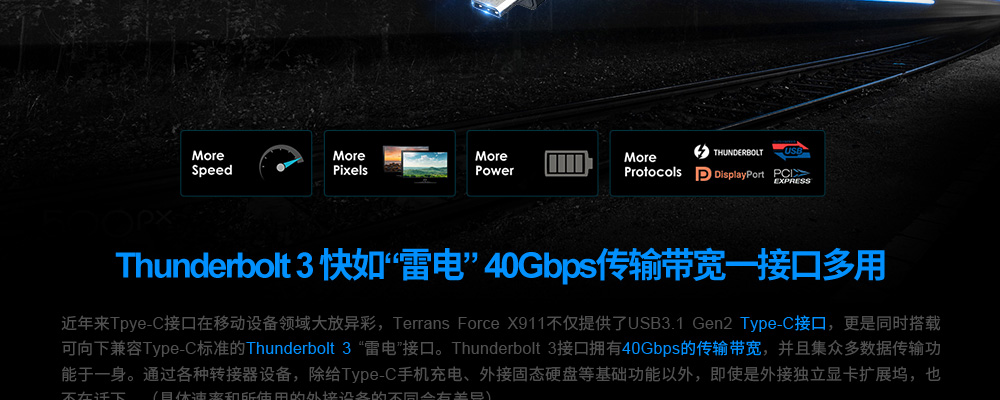The height and width of the screenshot is (400, 1000).
Task: Click the THUNDERBOLT wordmark text
Action: pyautogui.click(x=738, y=152)
